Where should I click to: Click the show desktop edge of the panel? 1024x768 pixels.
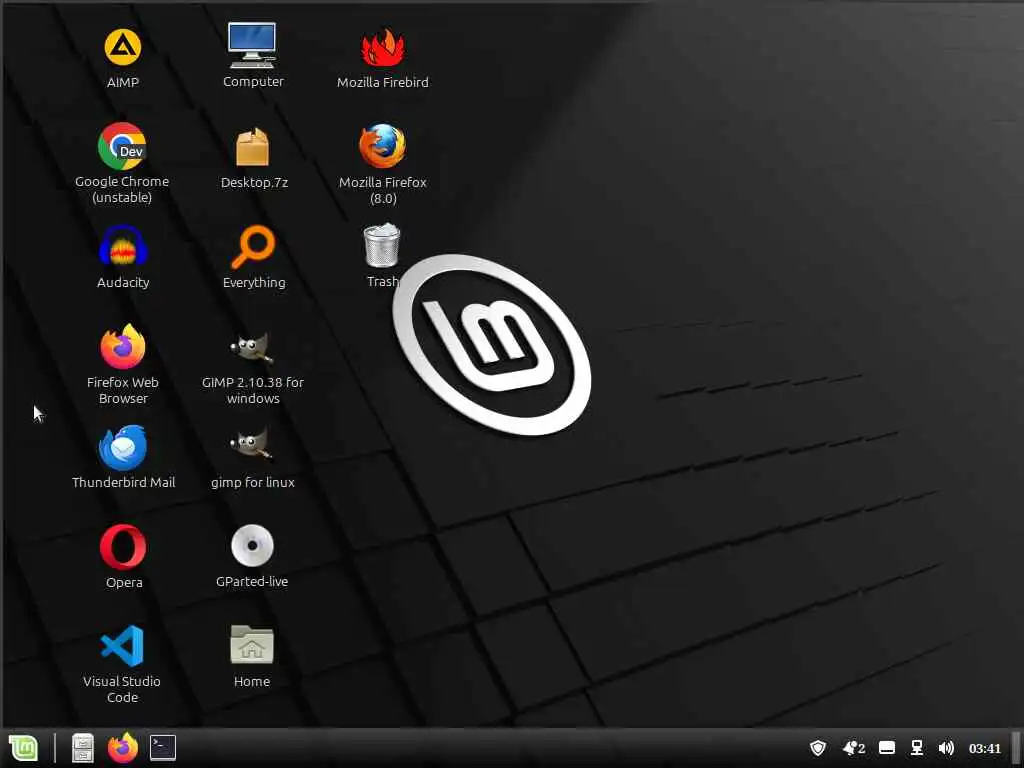tap(1017, 748)
